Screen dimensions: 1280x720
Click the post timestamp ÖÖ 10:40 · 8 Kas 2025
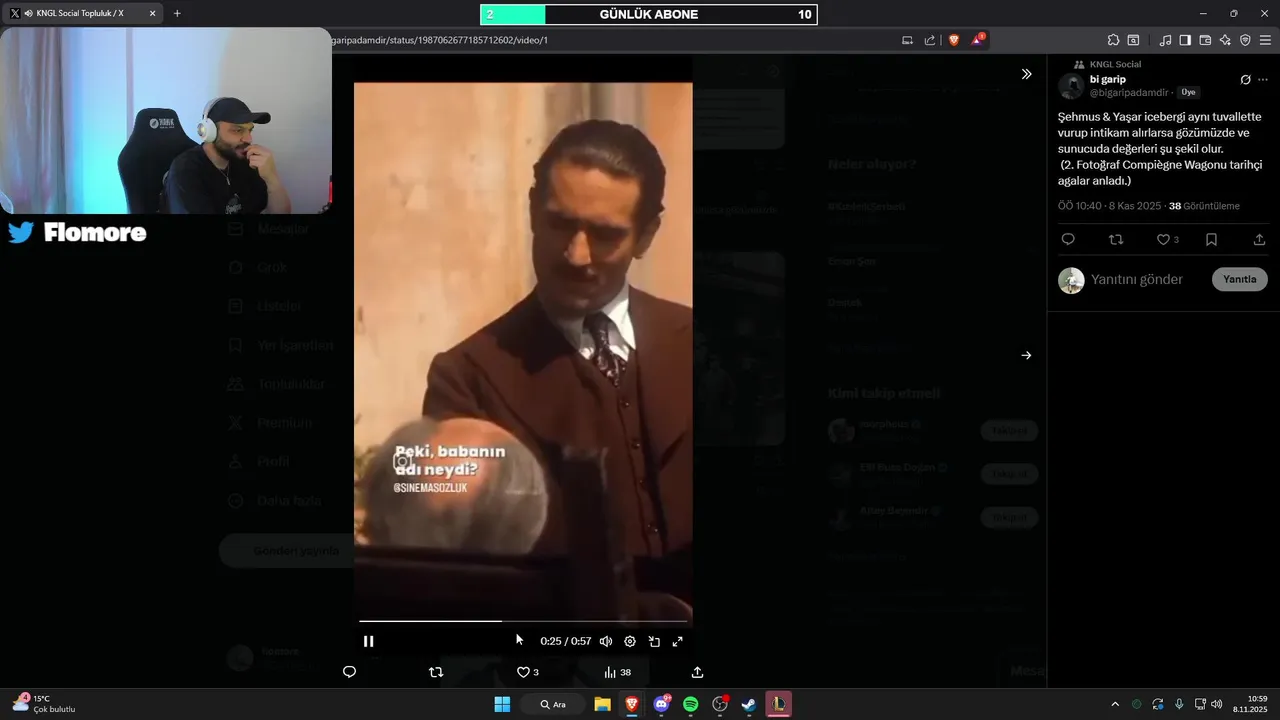click(x=1110, y=206)
